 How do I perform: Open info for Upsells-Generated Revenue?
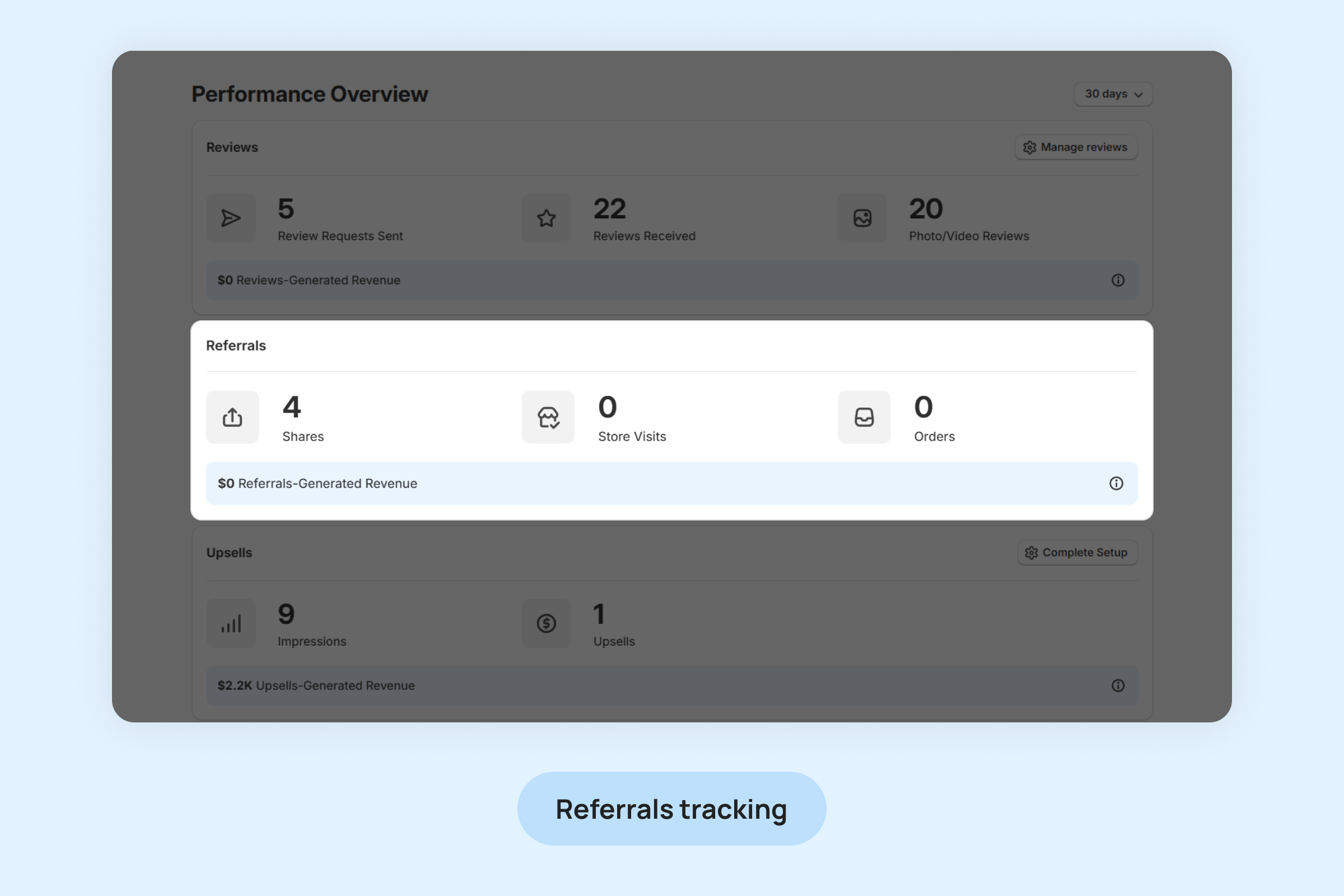click(x=1118, y=685)
